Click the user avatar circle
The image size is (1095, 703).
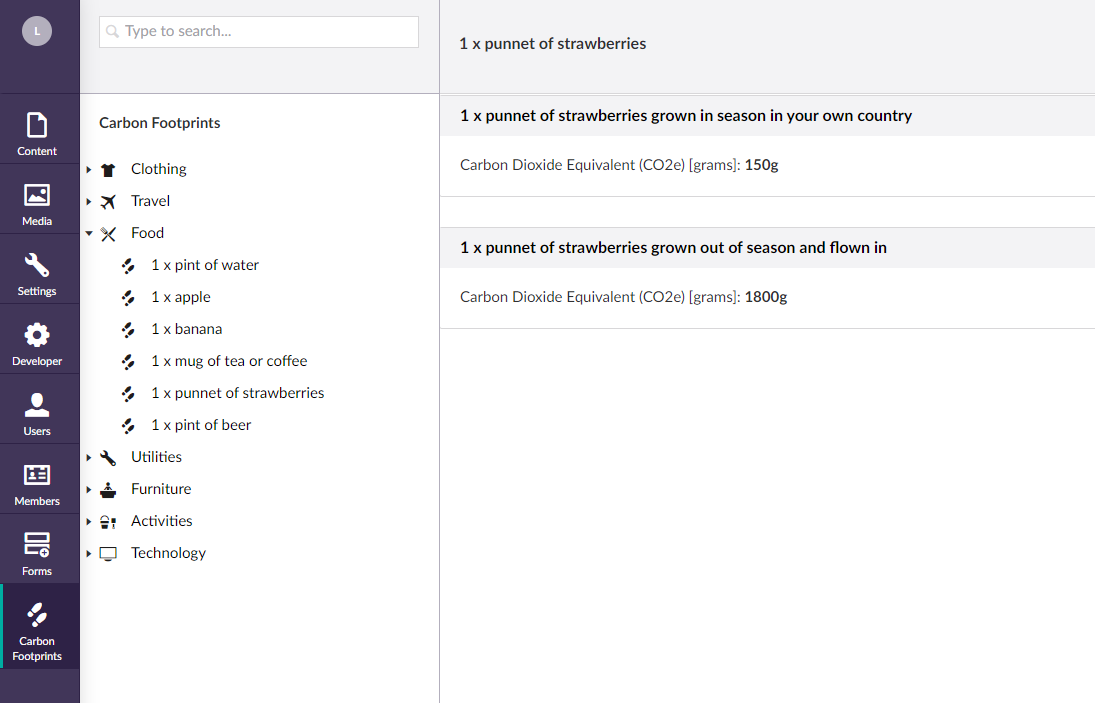[37, 31]
